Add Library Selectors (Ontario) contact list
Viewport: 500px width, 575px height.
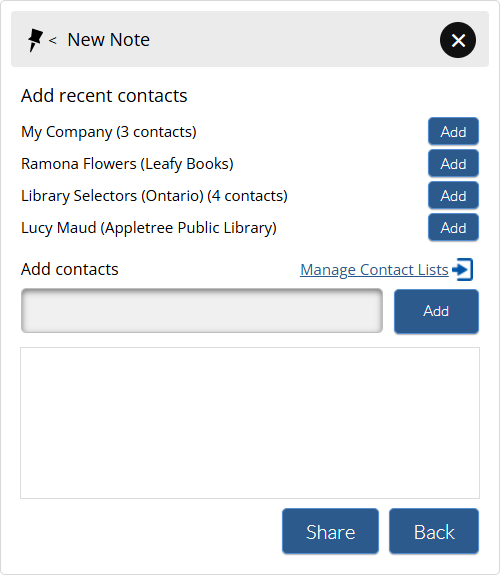[453, 195]
